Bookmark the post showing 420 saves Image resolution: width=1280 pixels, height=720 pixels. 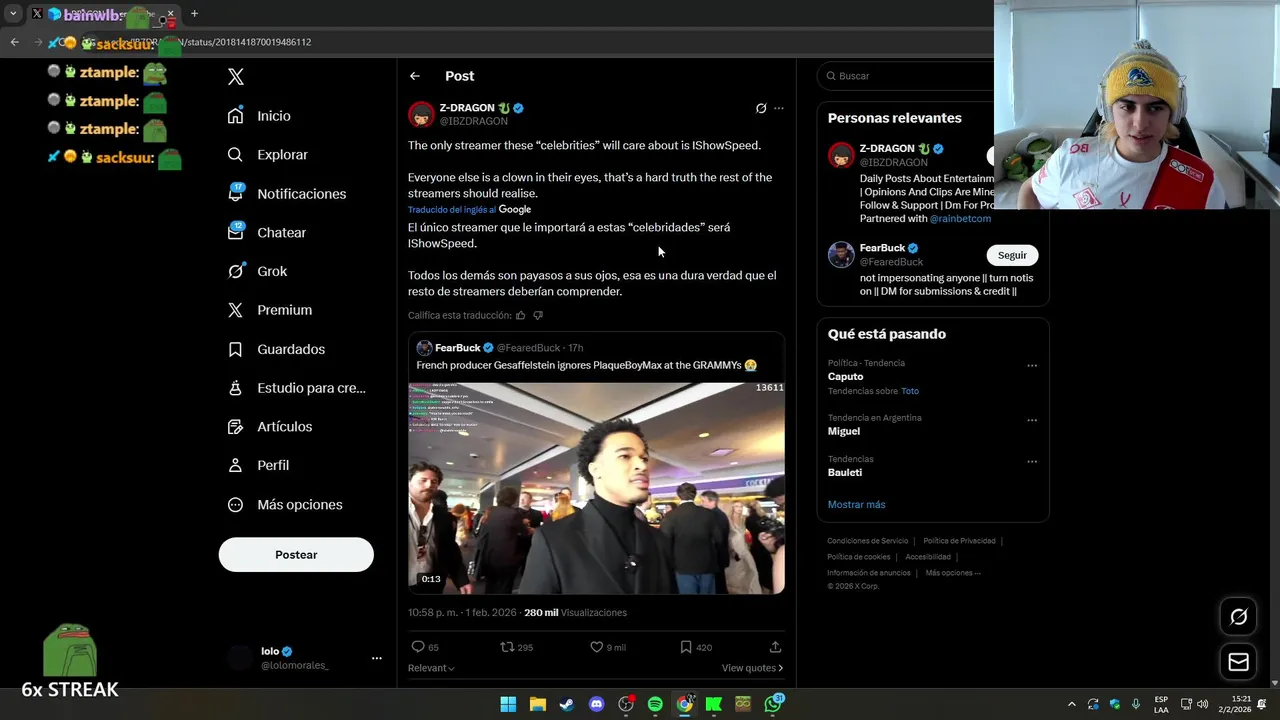686,647
